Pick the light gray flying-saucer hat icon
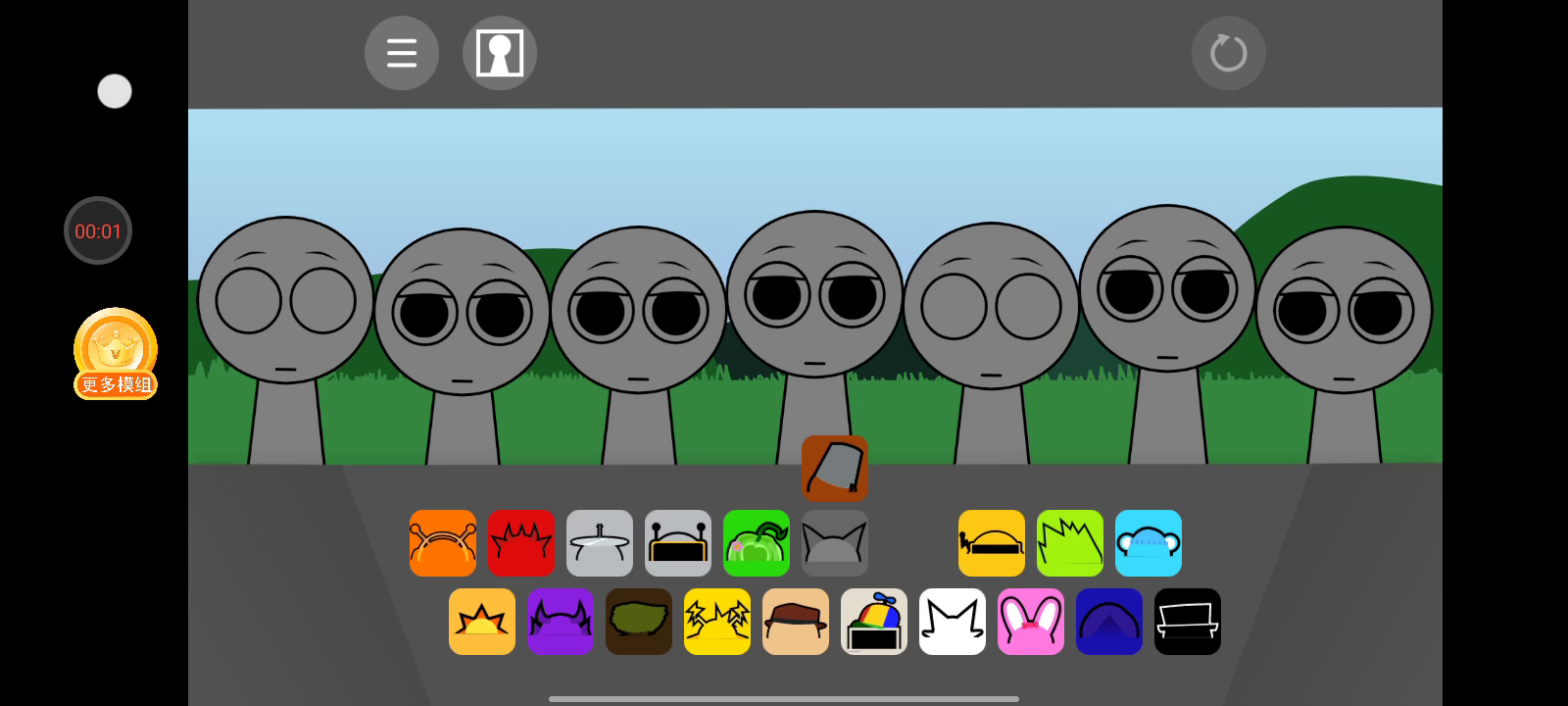The width and height of the screenshot is (1568, 706). point(600,543)
